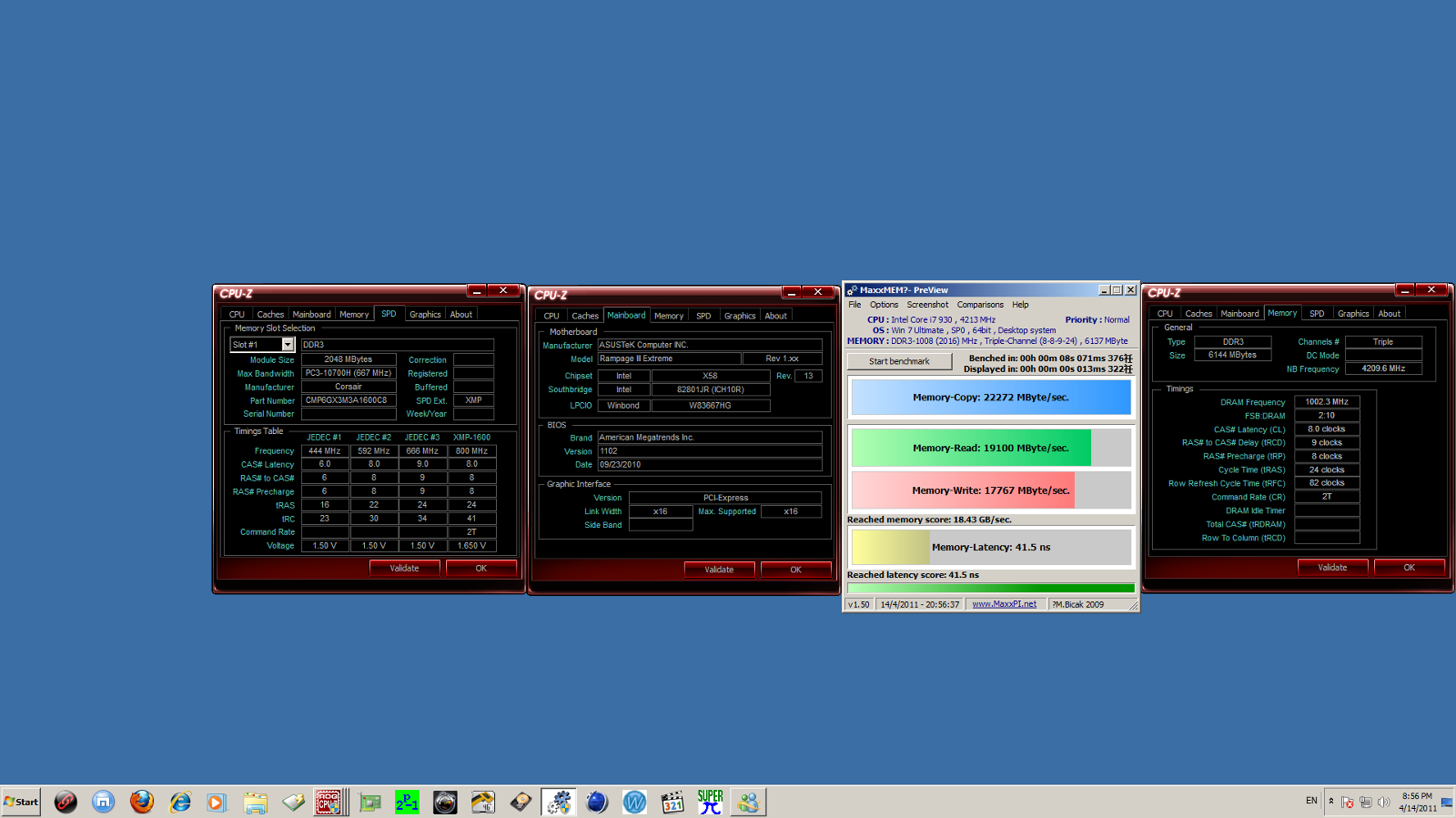Switch to MaxxMEM gears taskbar button
The width and height of the screenshot is (1456, 818).
(559, 802)
